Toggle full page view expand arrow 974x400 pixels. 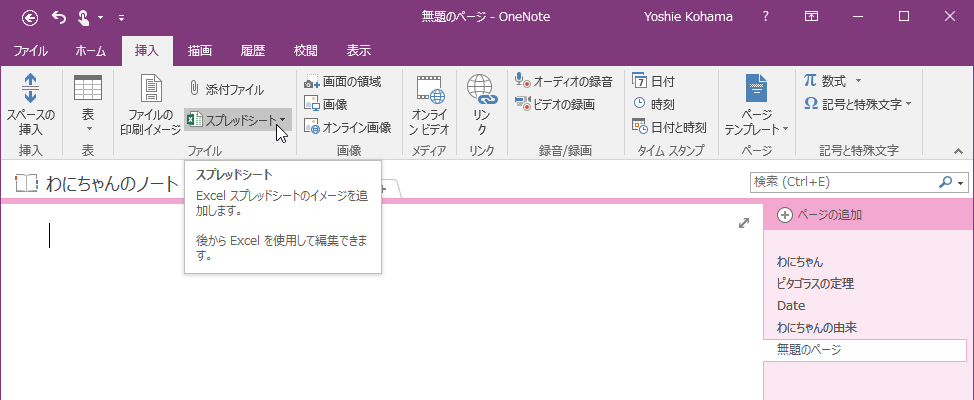[x=744, y=224]
